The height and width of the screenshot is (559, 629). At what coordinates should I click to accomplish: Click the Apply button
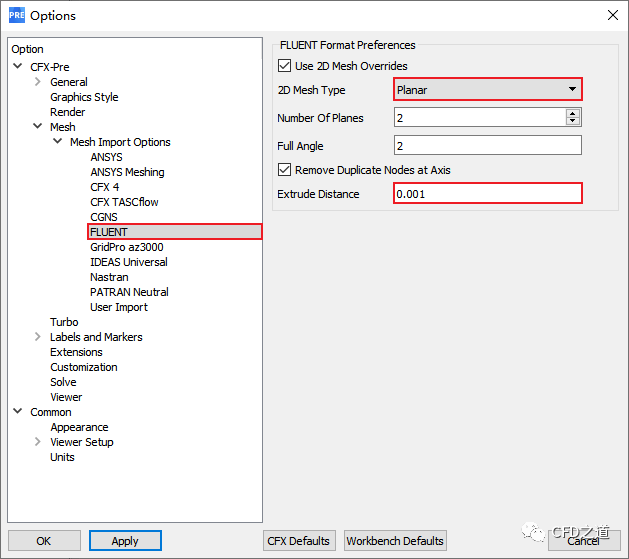click(125, 541)
